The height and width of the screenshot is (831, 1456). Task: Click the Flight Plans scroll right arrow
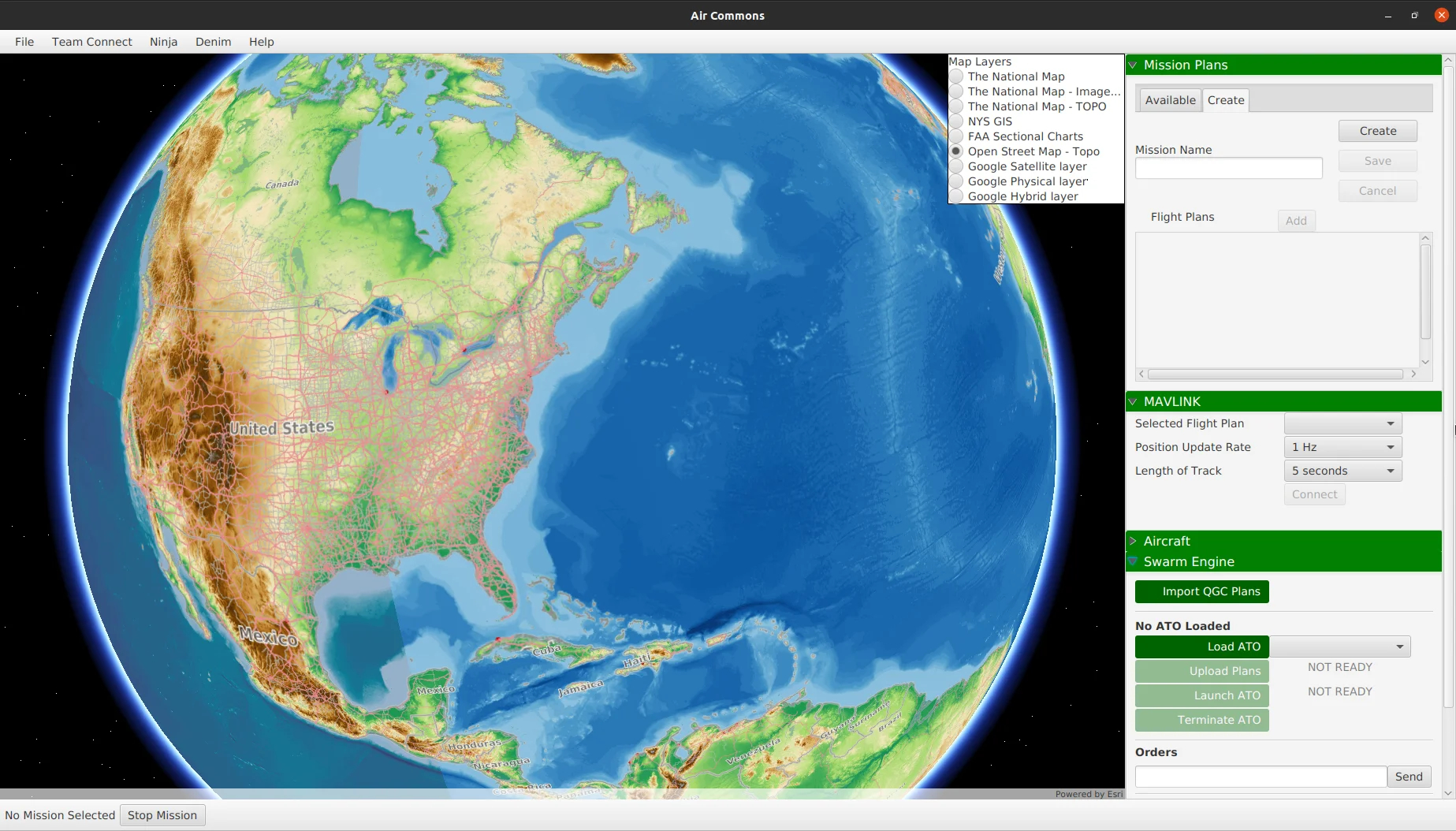click(1413, 375)
